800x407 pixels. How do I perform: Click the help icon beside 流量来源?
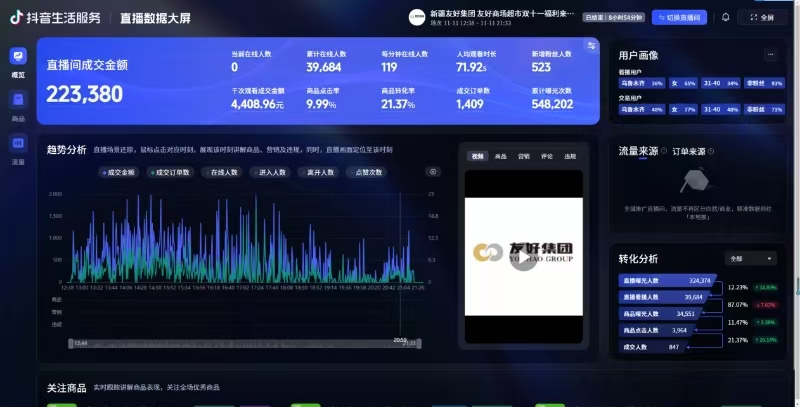pos(664,151)
